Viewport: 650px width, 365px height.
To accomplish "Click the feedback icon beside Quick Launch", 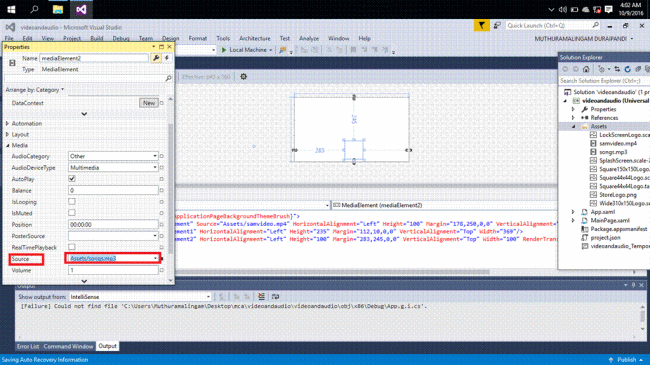I will point(497,26).
